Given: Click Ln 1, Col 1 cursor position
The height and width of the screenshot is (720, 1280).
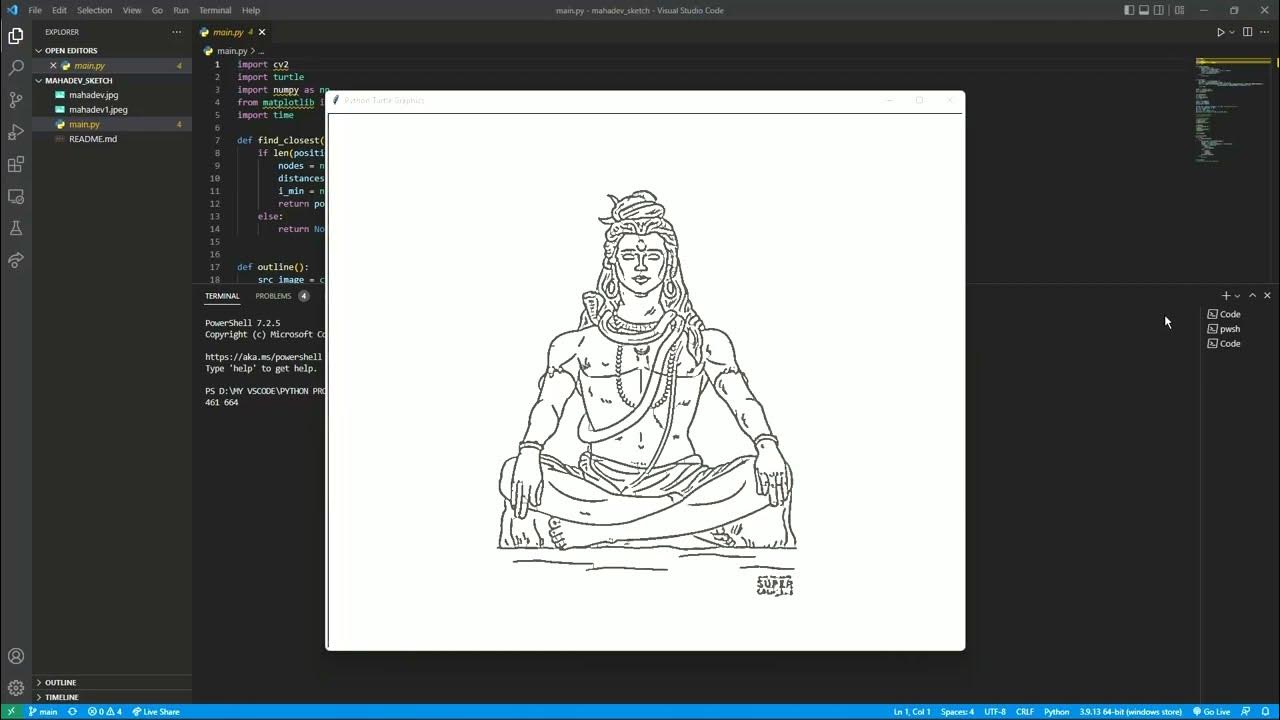Looking at the screenshot, I should pos(912,712).
